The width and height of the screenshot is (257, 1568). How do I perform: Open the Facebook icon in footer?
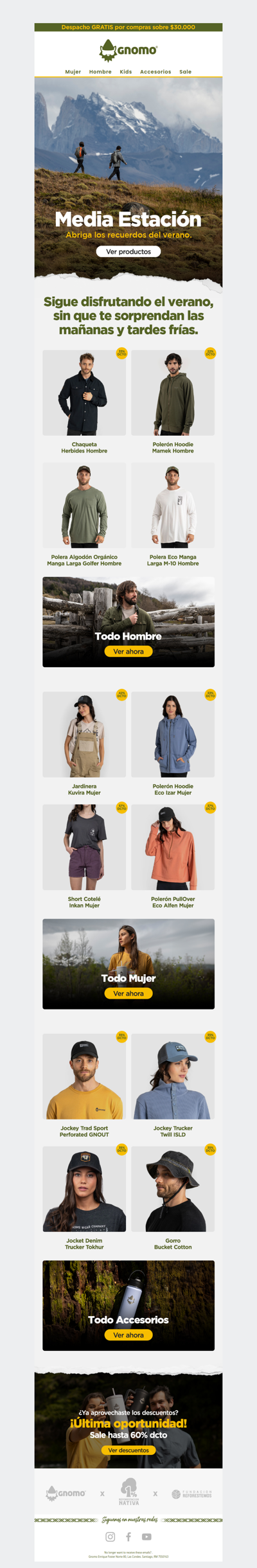pos(128,1537)
